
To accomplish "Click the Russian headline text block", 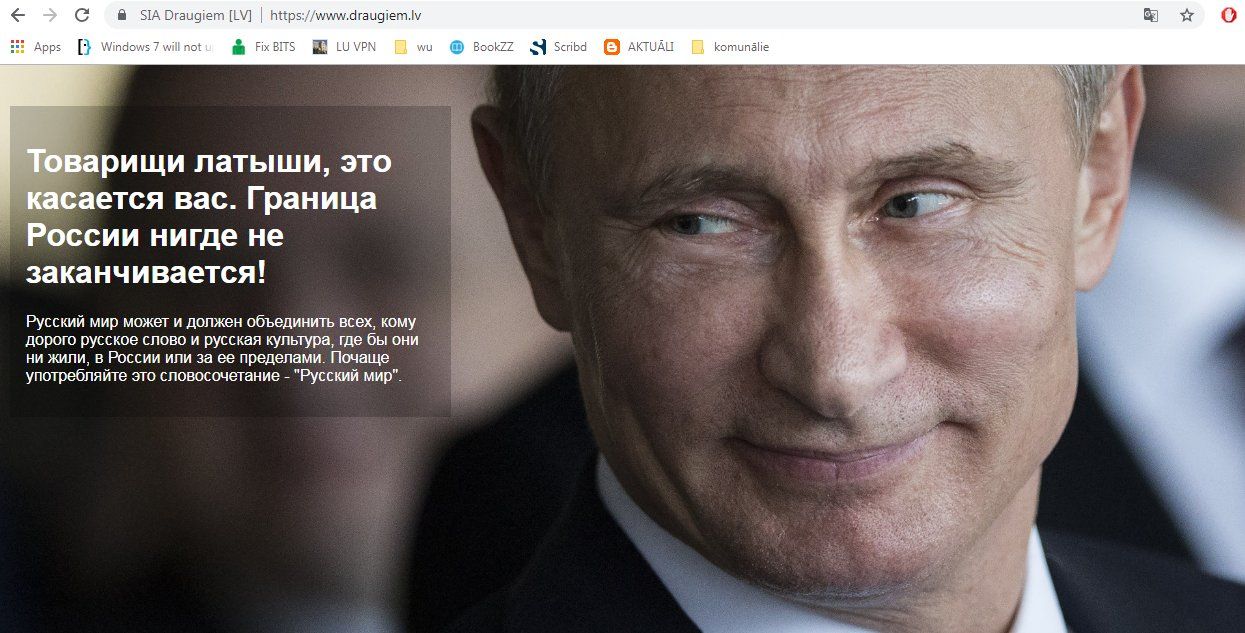I will point(209,216).
